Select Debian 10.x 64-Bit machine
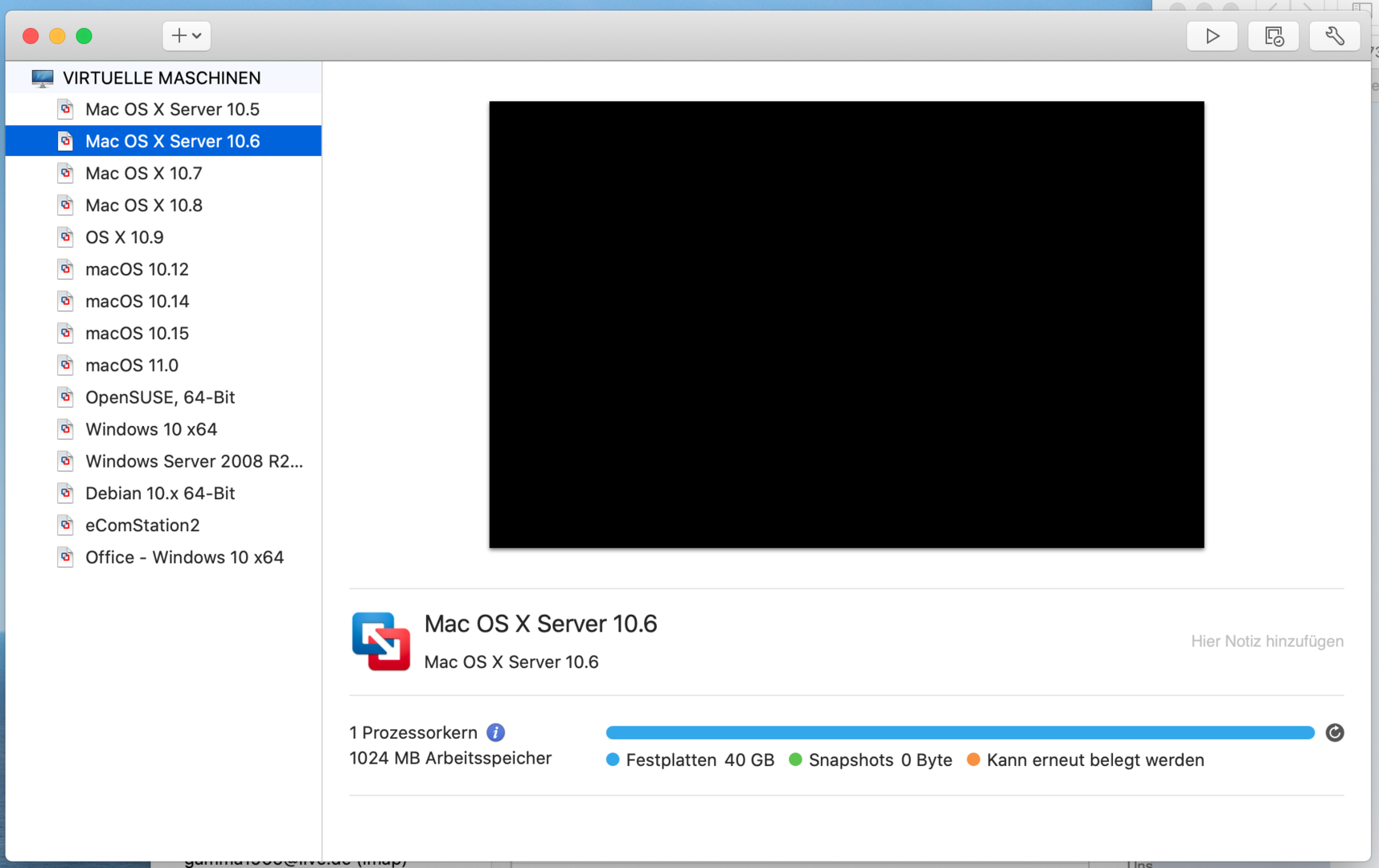Image resolution: width=1379 pixels, height=868 pixels. [x=163, y=493]
